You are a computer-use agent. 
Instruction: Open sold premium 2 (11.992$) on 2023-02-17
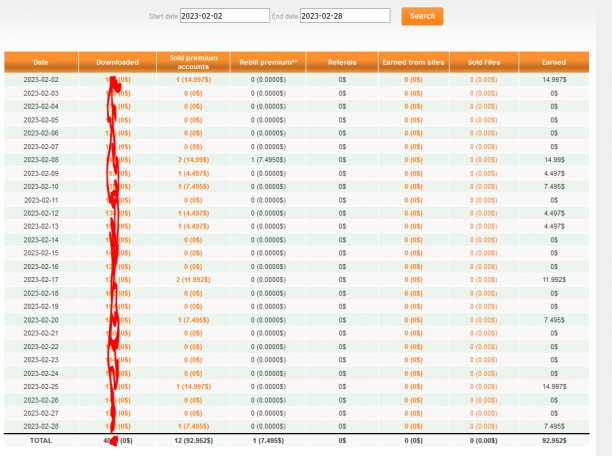coord(193,280)
